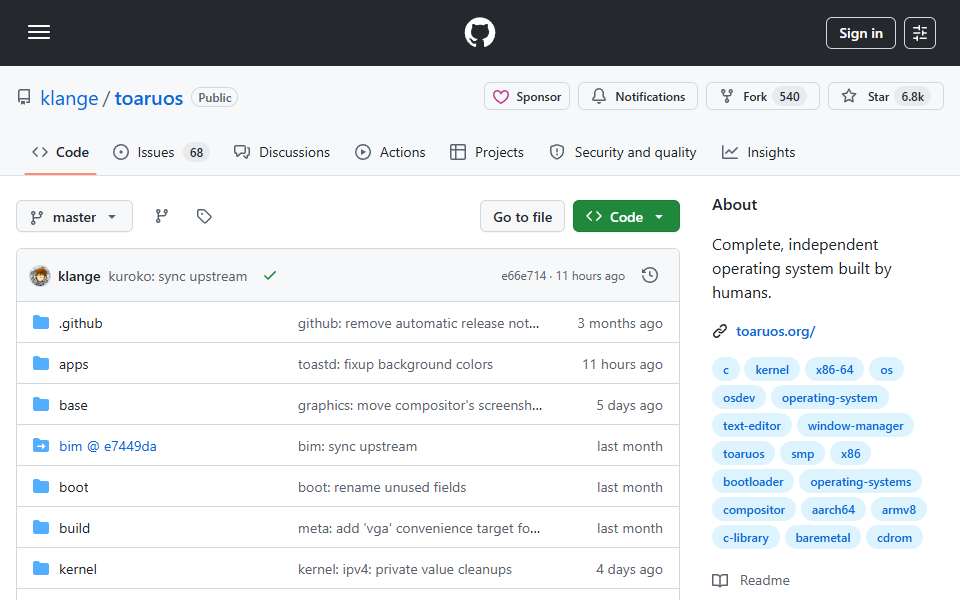The width and height of the screenshot is (960, 600).
Task: View the Insights tab
Action: (759, 152)
